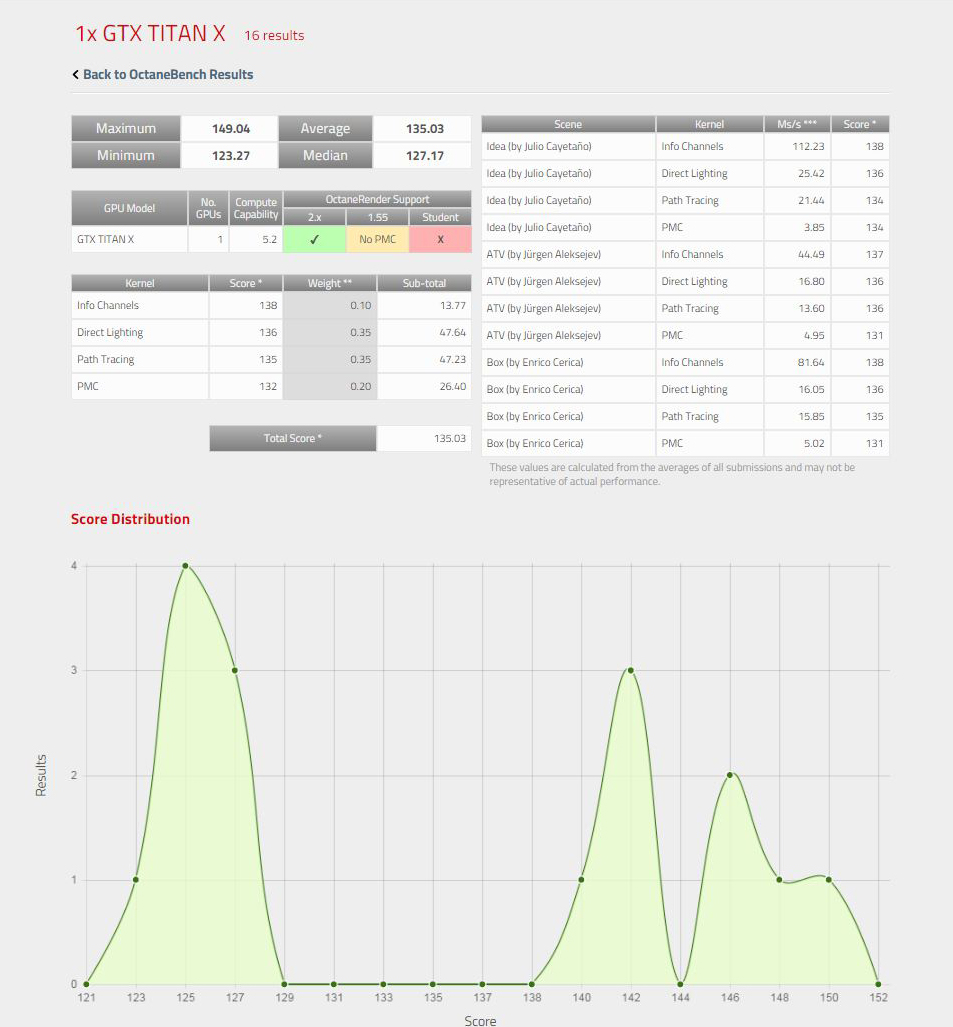The image size is (953, 1027).
Task: Click the Score Distribution heading
Action: pyautogui.click(x=130, y=519)
